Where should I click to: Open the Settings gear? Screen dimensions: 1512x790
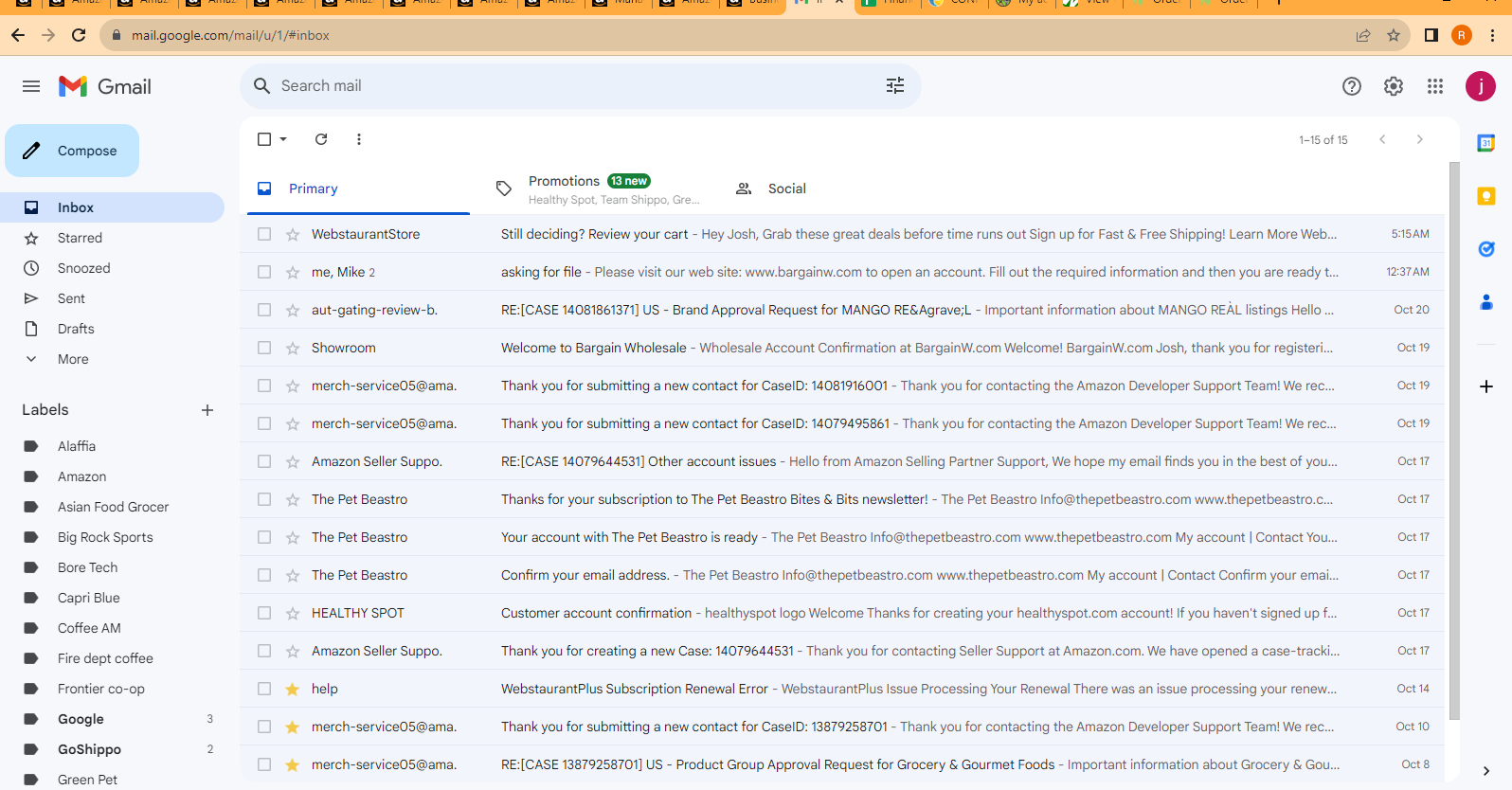(1394, 86)
